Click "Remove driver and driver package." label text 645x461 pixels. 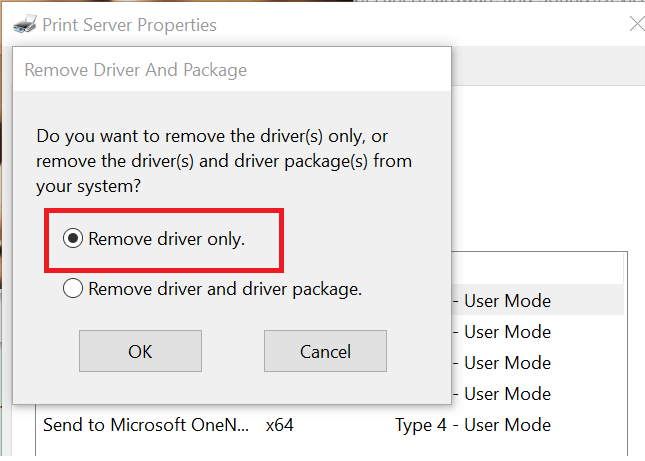pos(225,289)
